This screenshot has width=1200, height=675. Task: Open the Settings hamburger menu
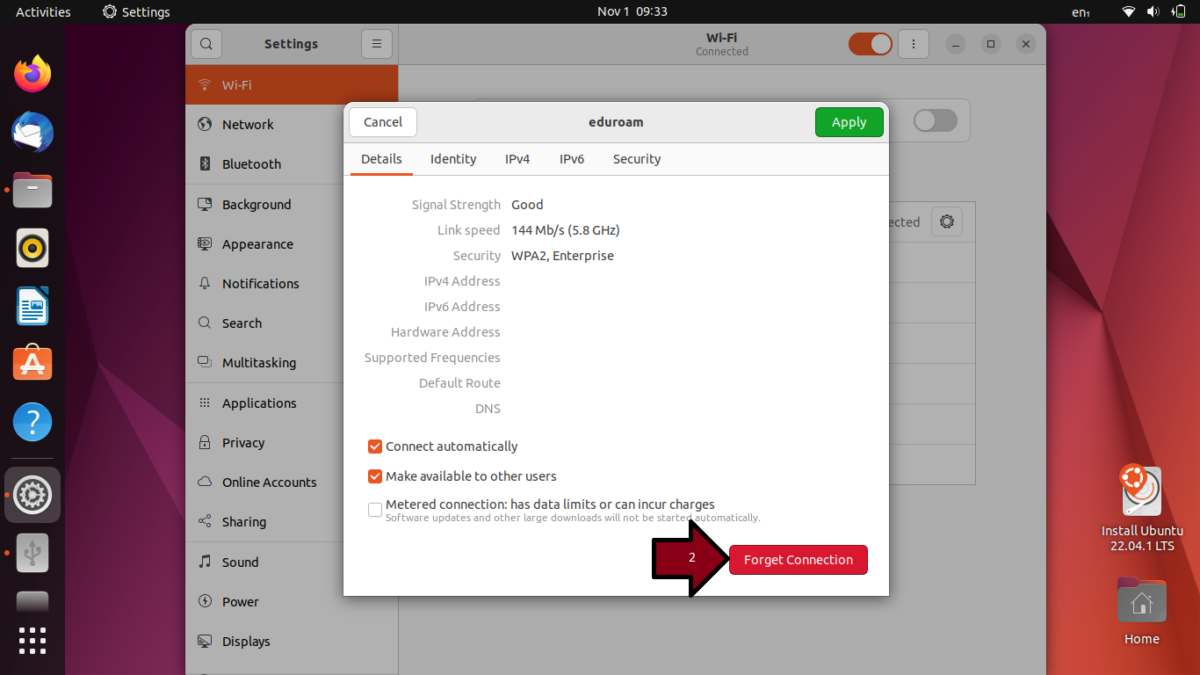[376, 43]
